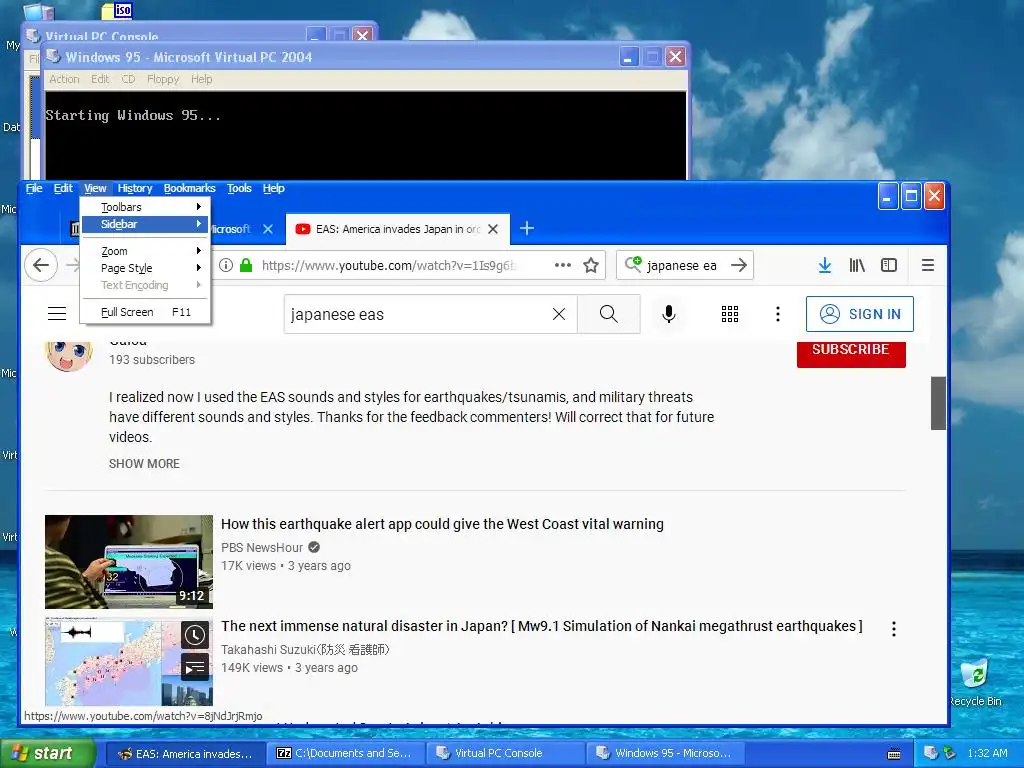
Task: Click Windows Start button
Action: click(48, 754)
